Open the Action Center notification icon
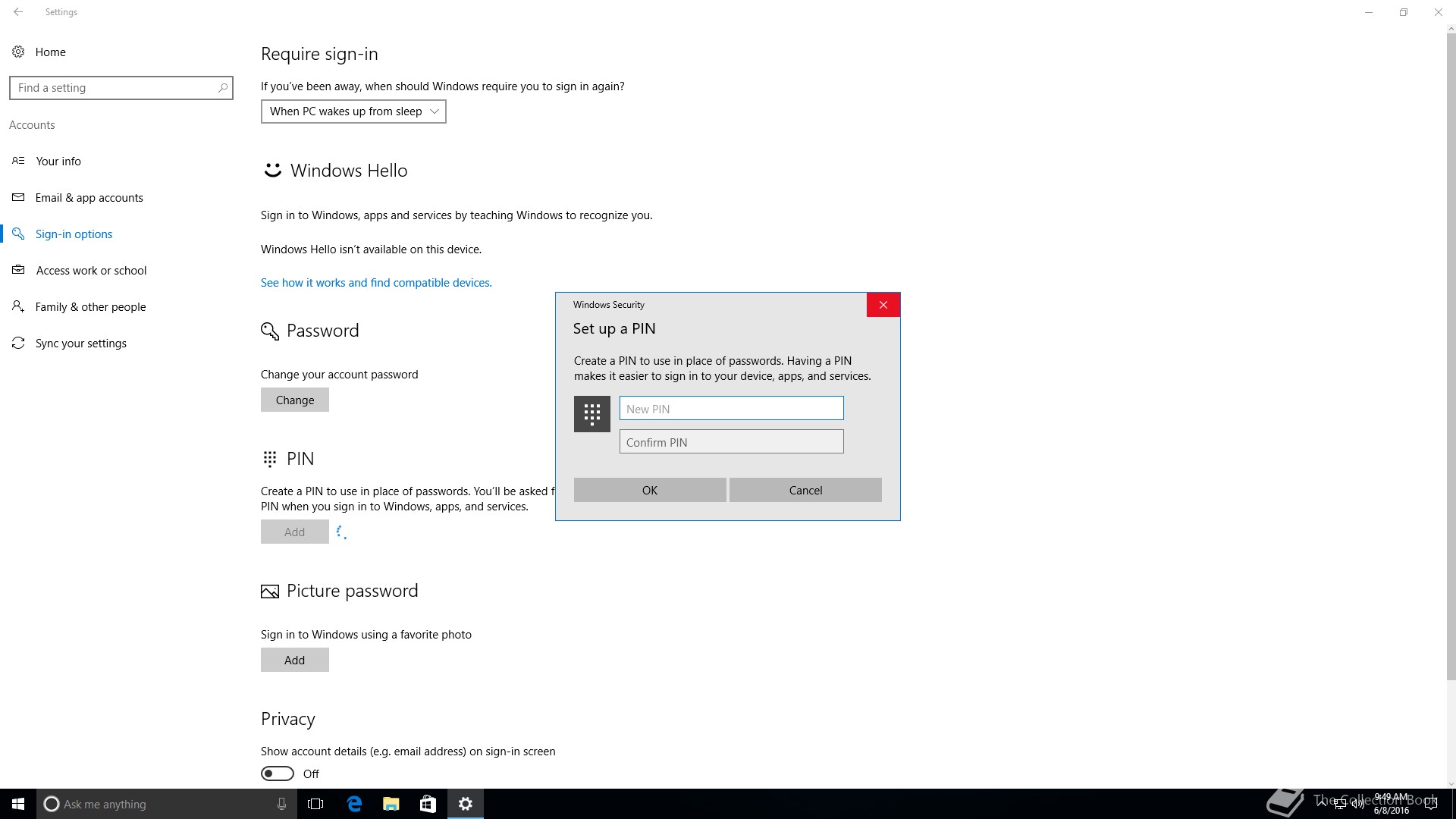1456x819 pixels. click(1432, 804)
